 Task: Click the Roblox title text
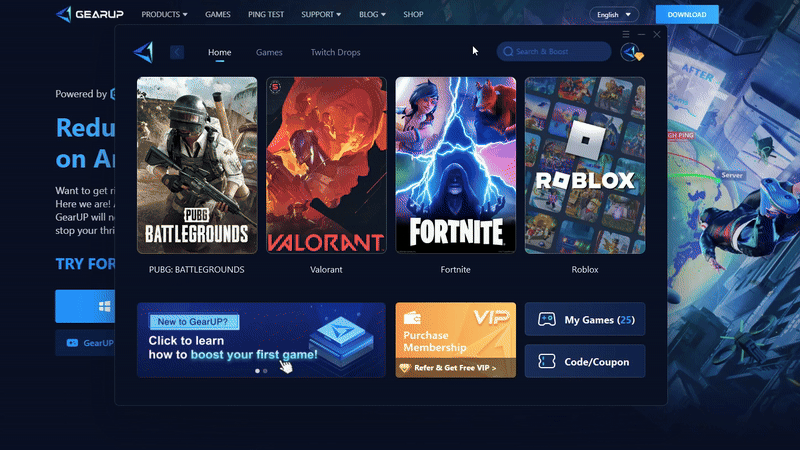(x=585, y=269)
